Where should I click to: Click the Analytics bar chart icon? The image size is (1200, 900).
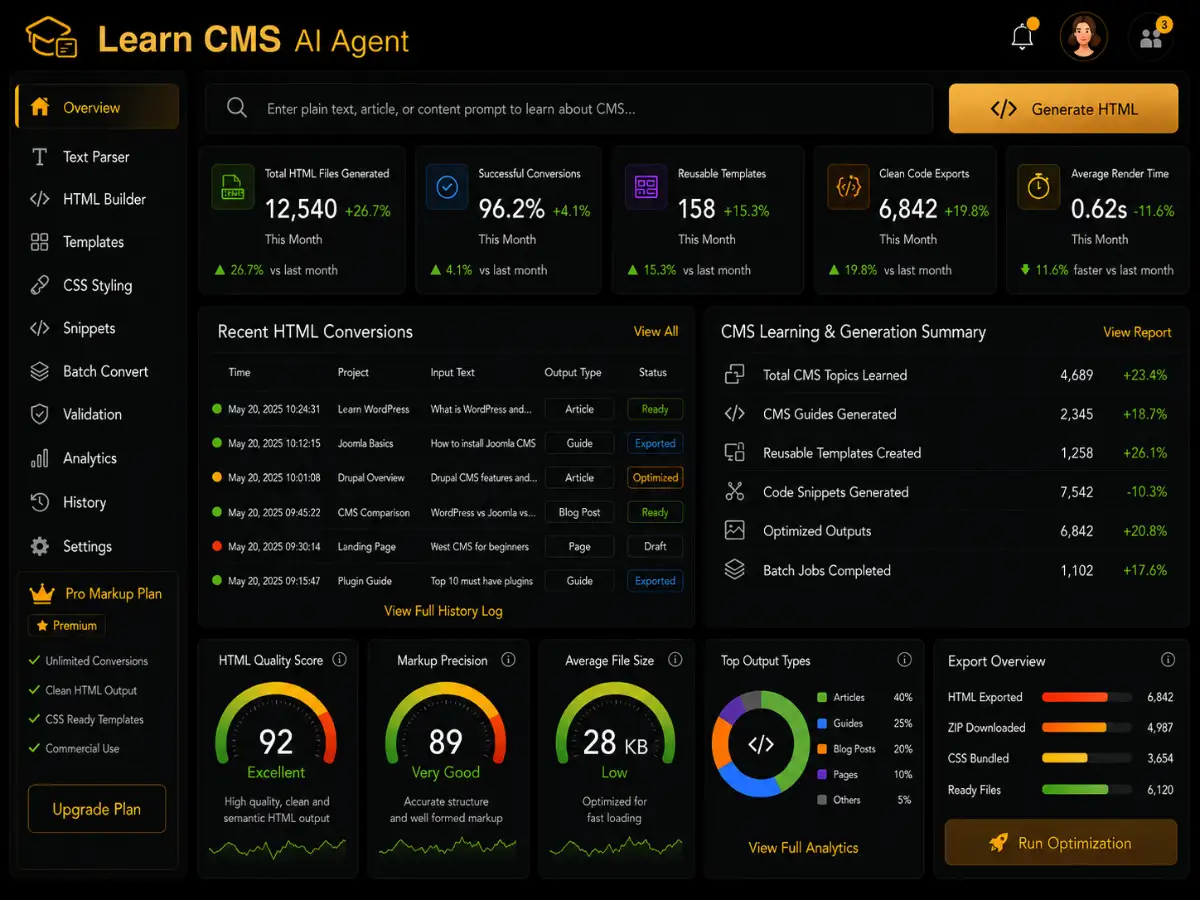click(40, 458)
